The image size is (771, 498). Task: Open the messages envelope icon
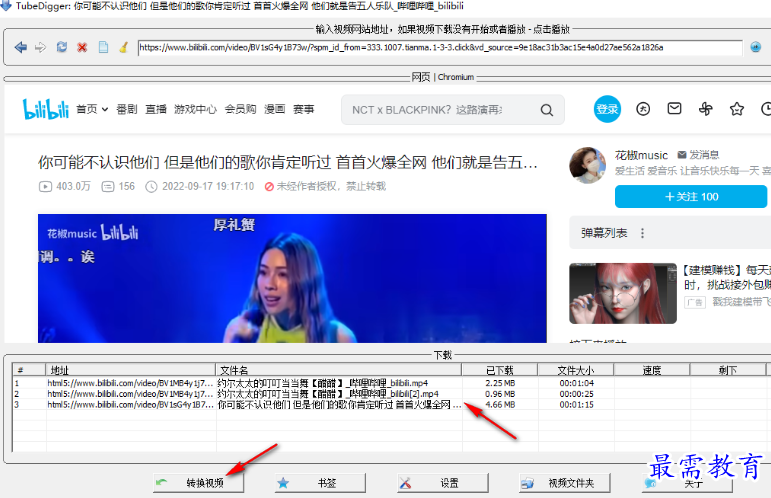click(674, 109)
